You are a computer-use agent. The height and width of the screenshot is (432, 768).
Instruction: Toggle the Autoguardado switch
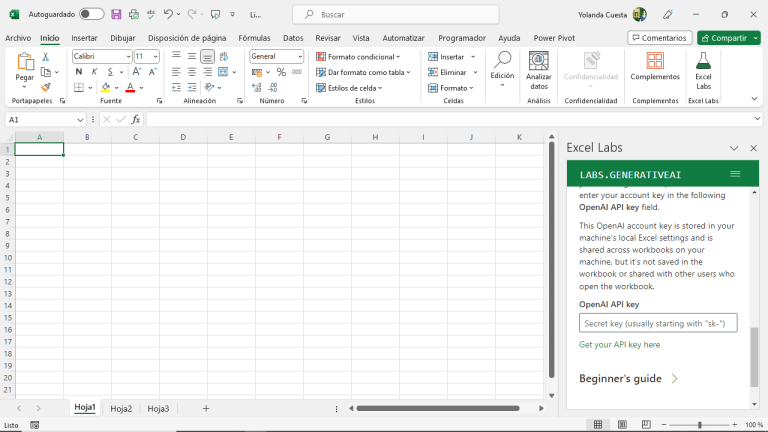[92, 14]
